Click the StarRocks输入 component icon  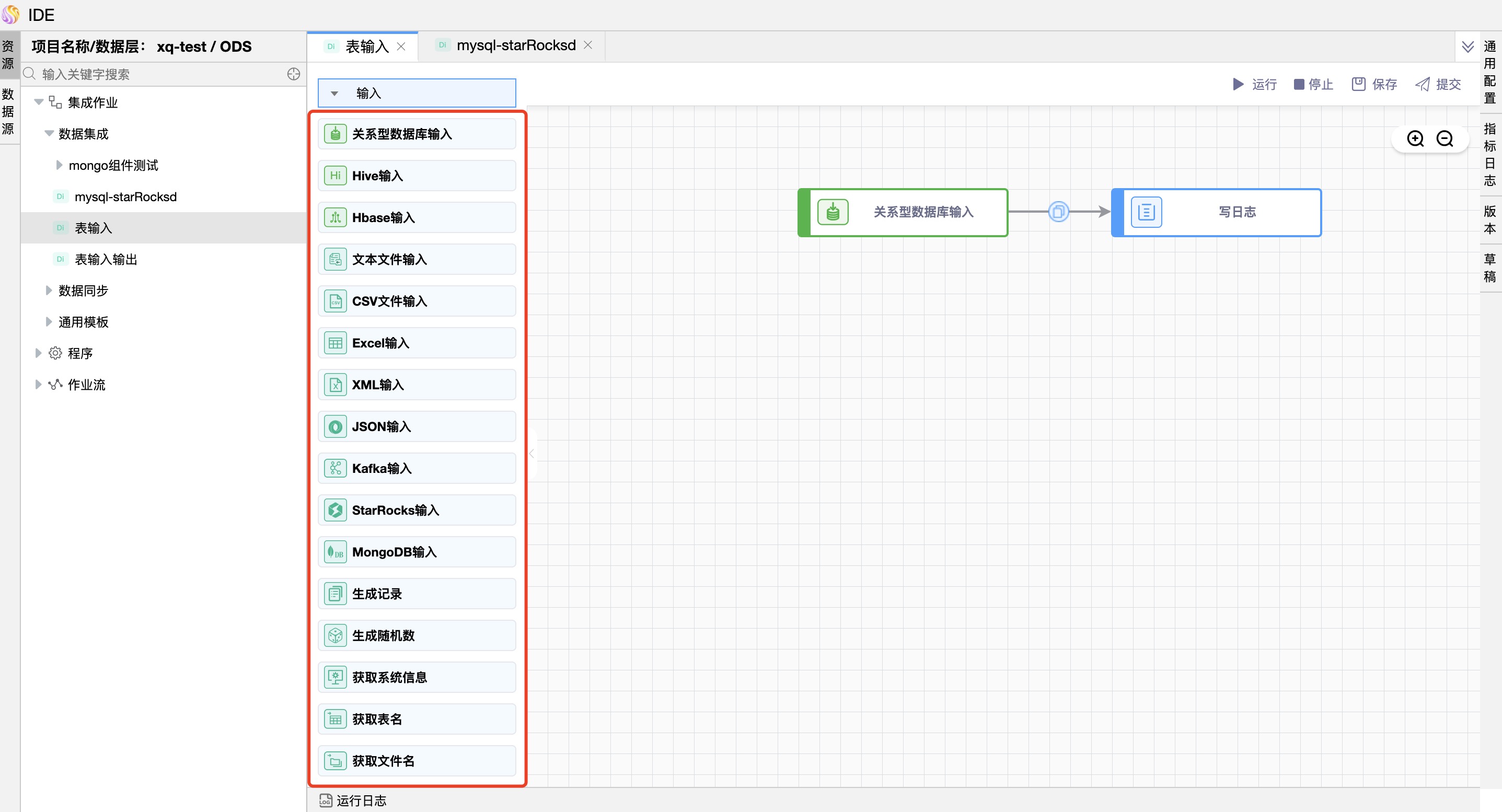coord(336,510)
